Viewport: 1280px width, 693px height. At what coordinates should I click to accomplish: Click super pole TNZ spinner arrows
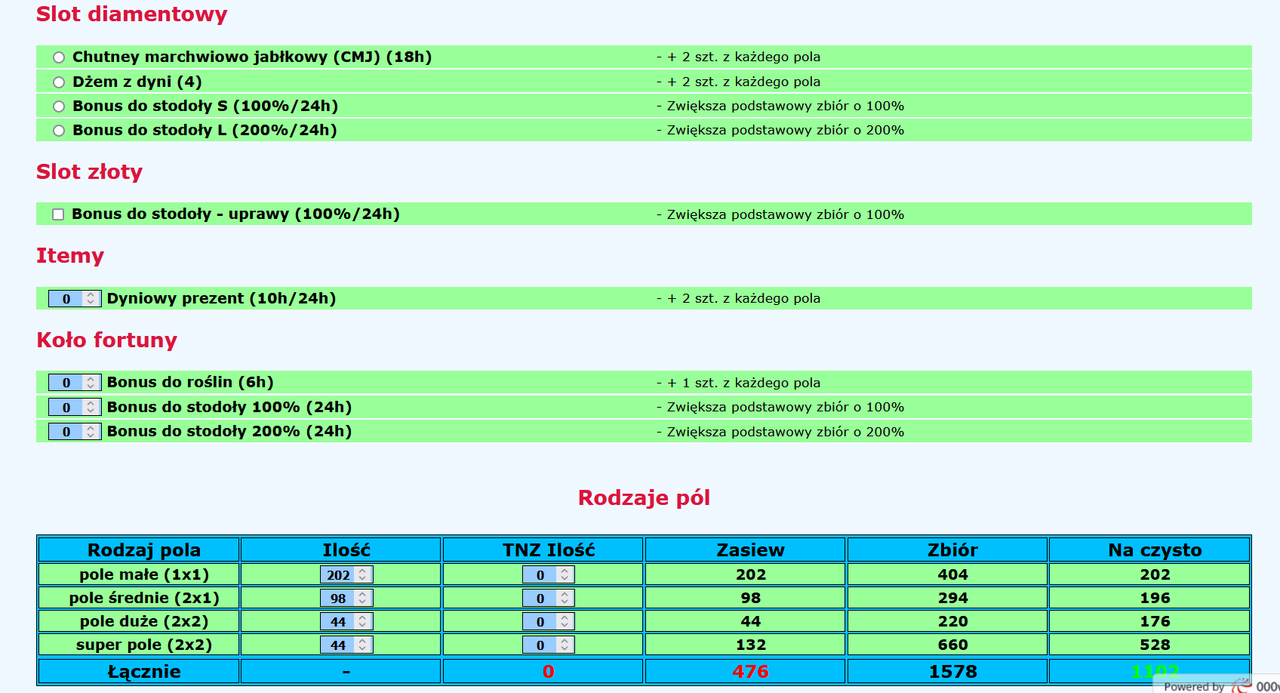pyautogui.click(x=565, y=645)
